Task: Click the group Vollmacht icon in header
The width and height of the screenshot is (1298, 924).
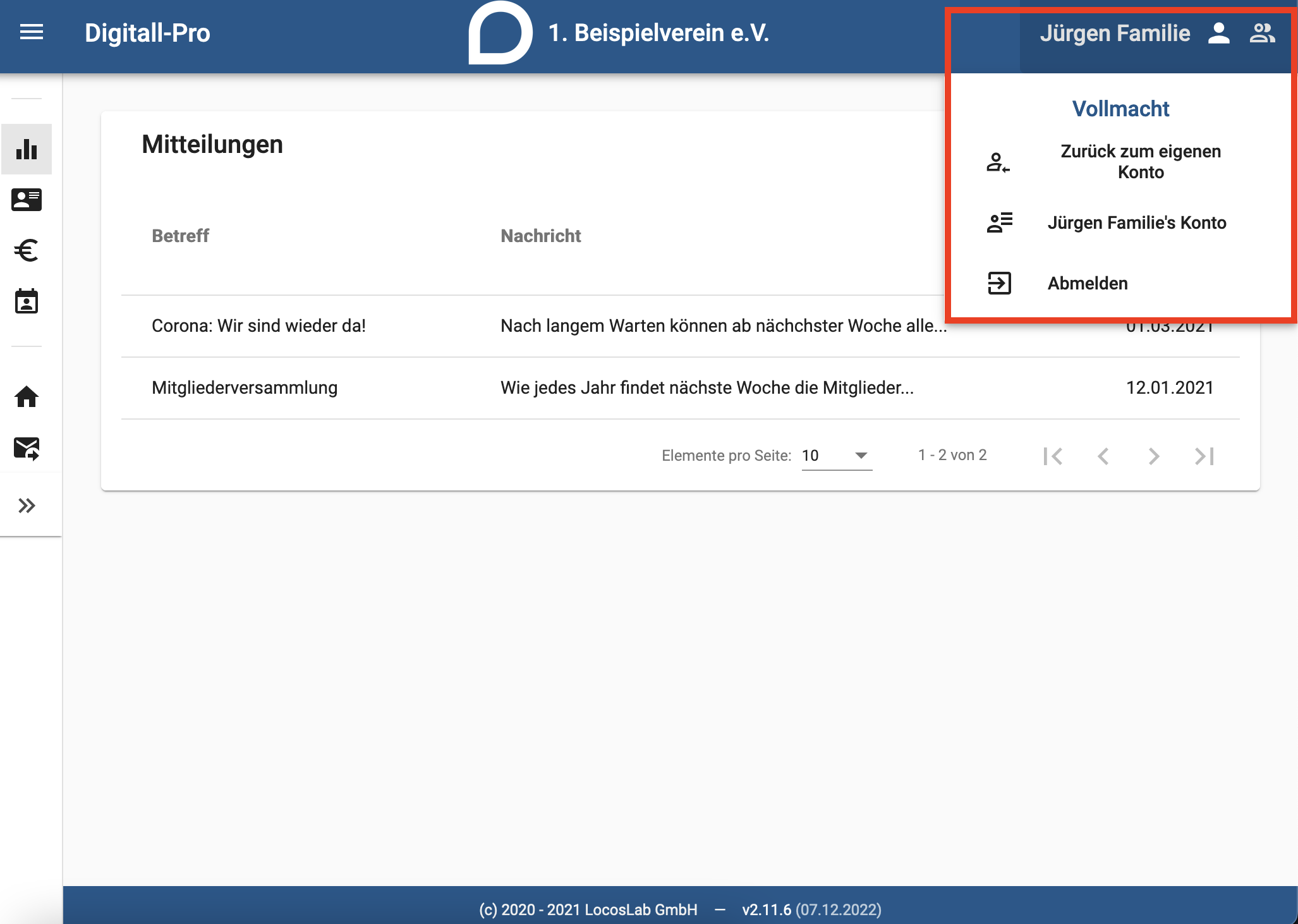Action: 1262,33
